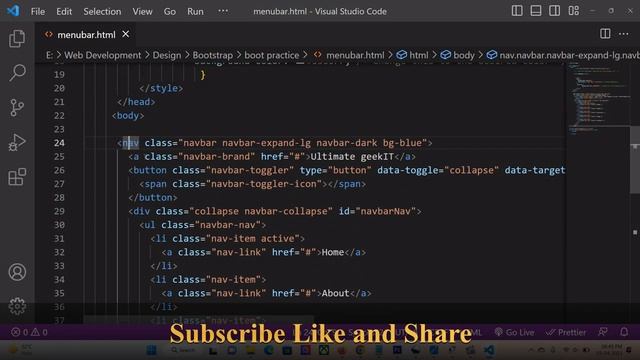
Task: Click the VS Code logo in title bar
Action: point(13,11)
